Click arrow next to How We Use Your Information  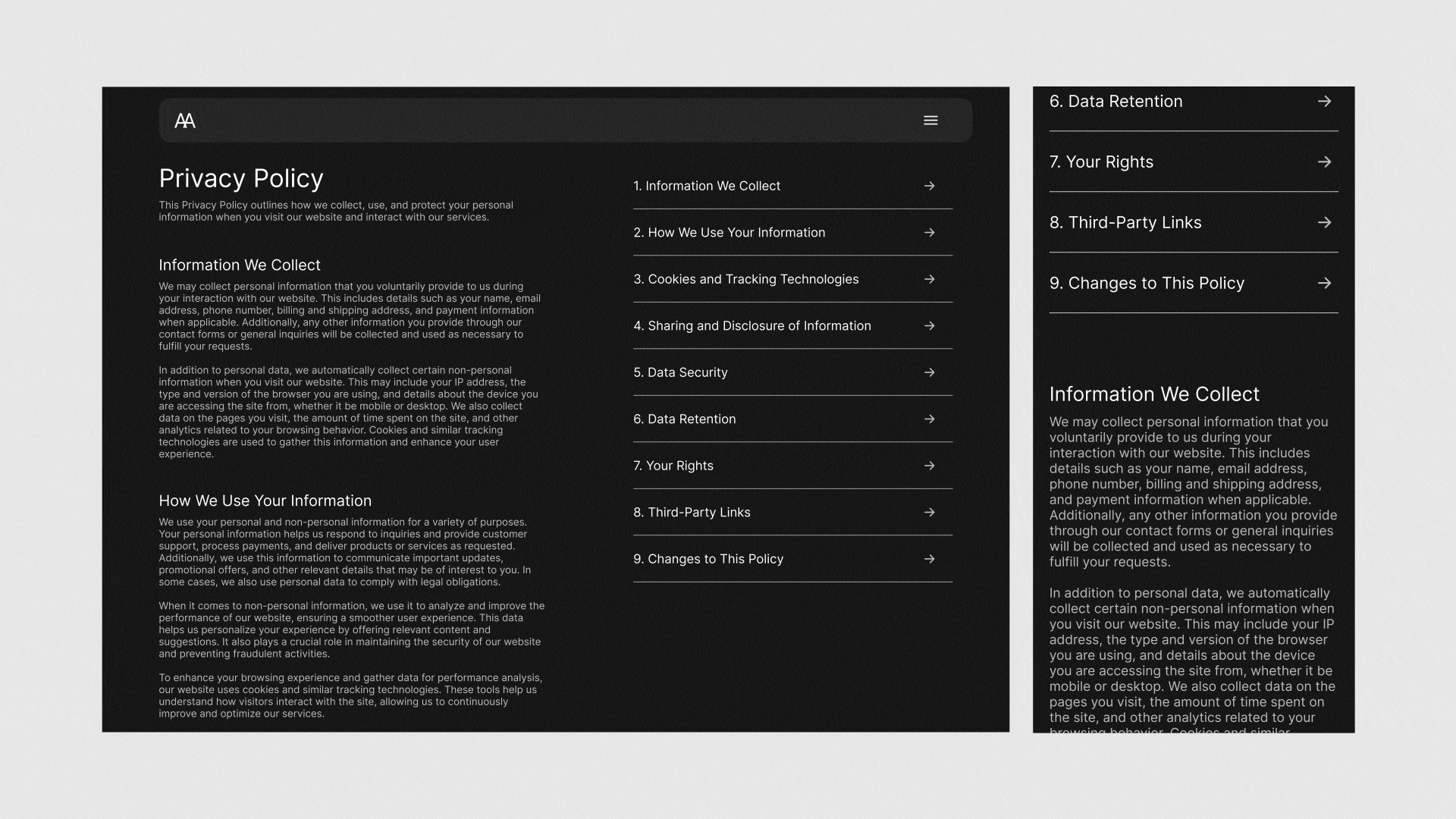pos(929,233)
